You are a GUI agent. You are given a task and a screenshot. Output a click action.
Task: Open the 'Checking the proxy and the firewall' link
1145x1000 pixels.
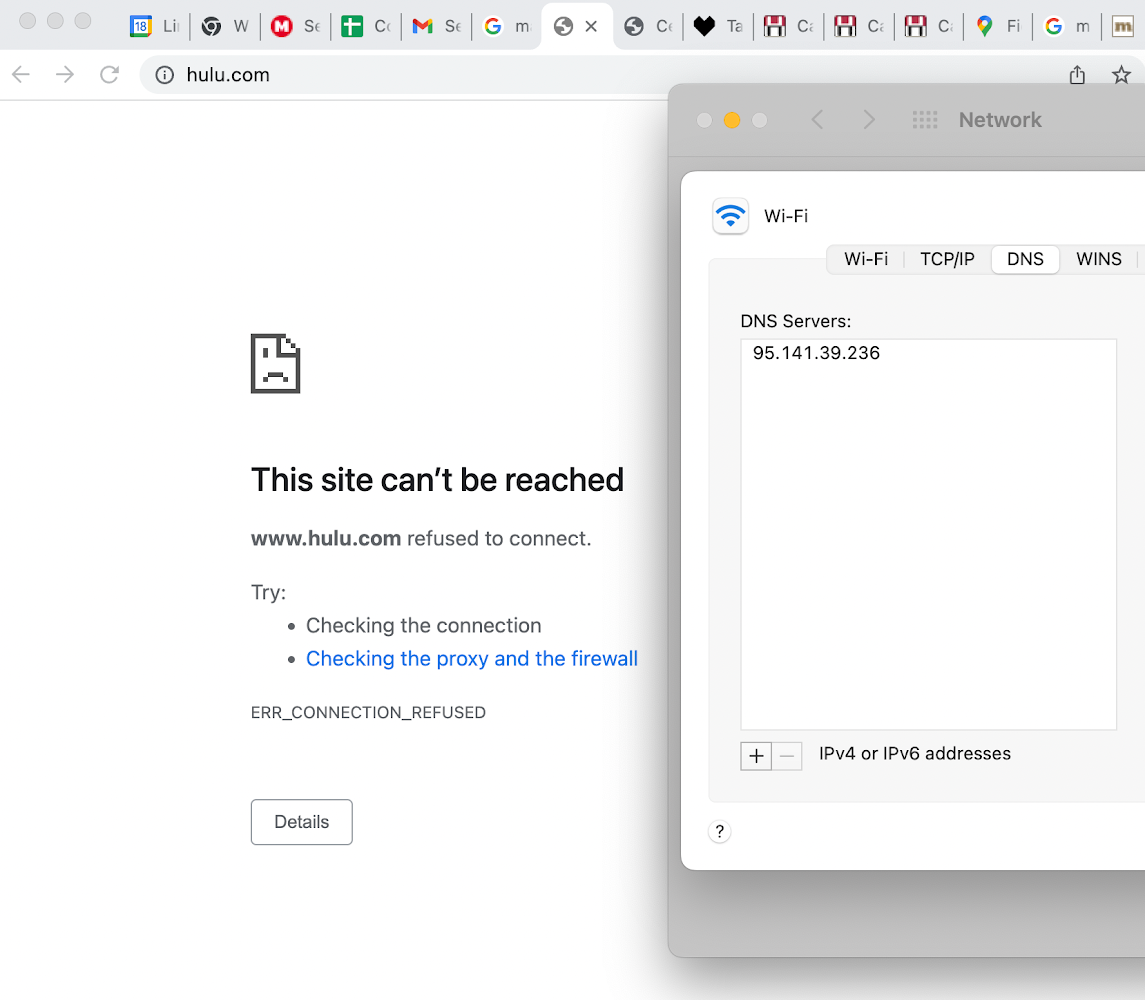point(471,658)
